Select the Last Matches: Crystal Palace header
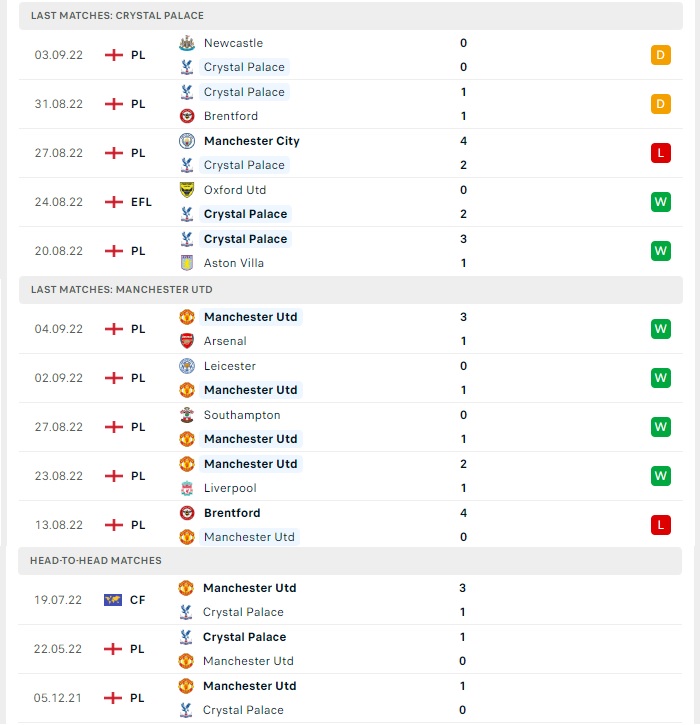This screenshot has height=725, width=700. point(350,16)
